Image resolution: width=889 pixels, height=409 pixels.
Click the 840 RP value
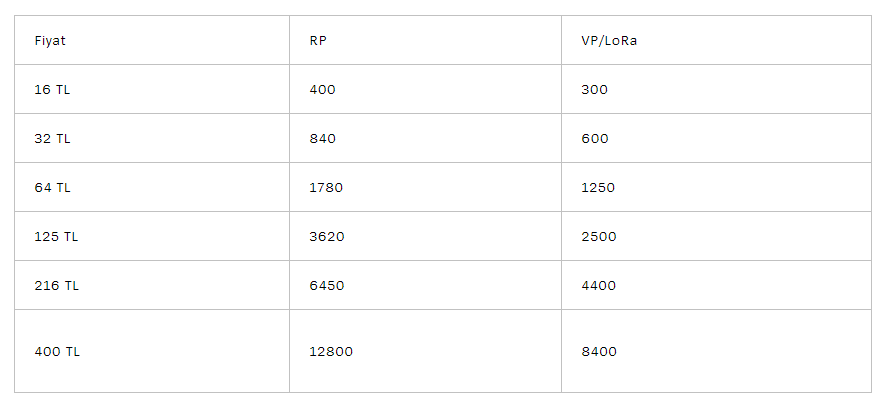click(x=322, y=139)
